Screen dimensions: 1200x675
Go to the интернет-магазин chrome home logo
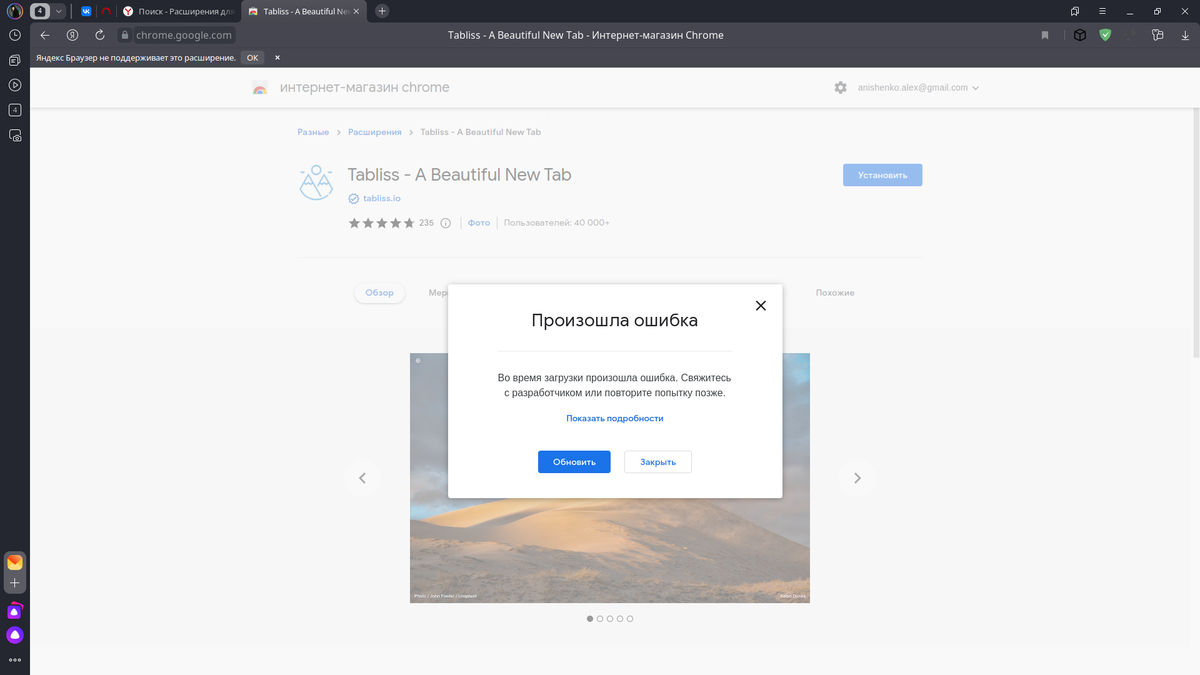350,88
